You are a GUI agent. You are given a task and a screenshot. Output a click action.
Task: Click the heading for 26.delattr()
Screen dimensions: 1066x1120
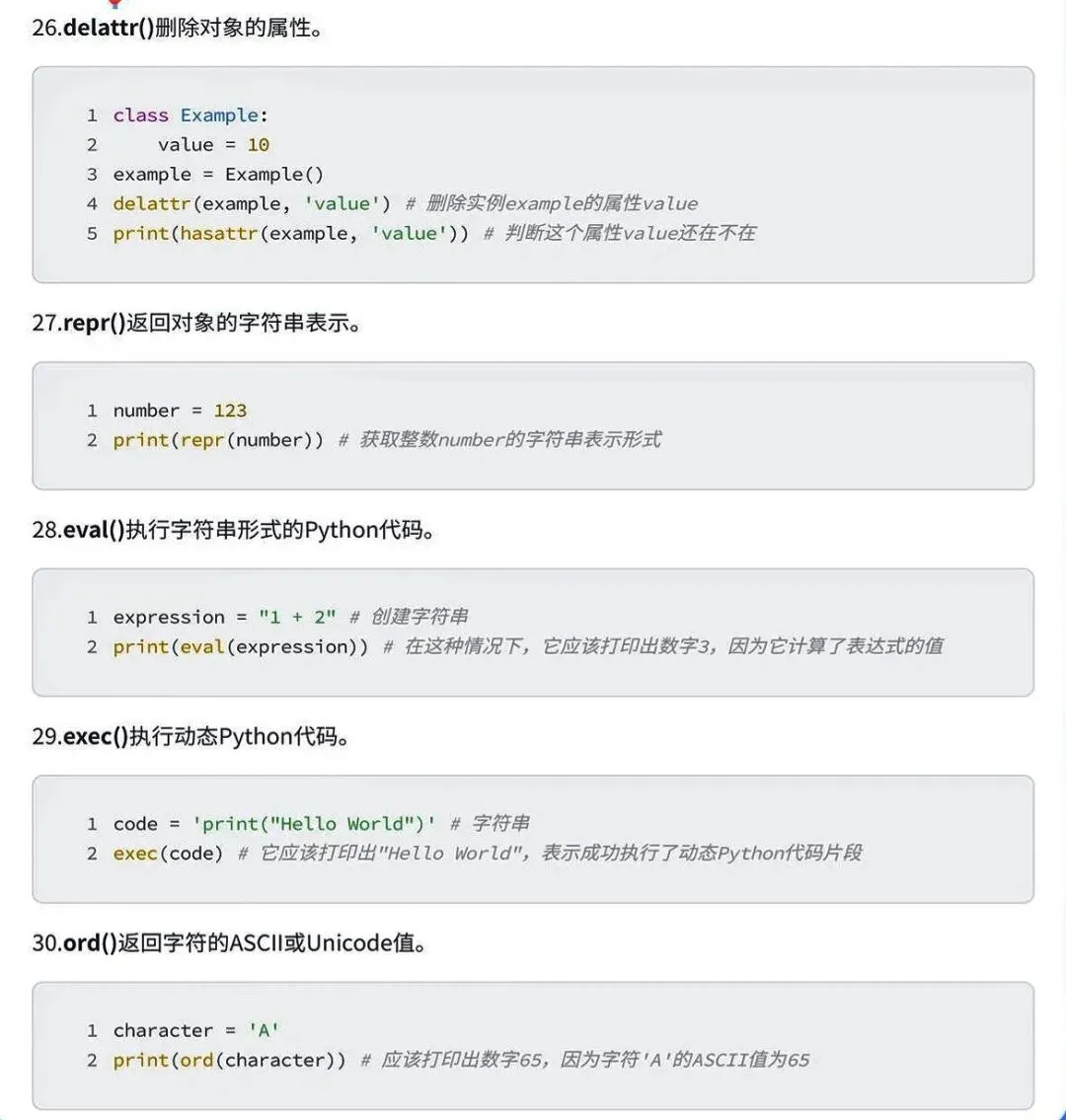(x=178, y=28)
